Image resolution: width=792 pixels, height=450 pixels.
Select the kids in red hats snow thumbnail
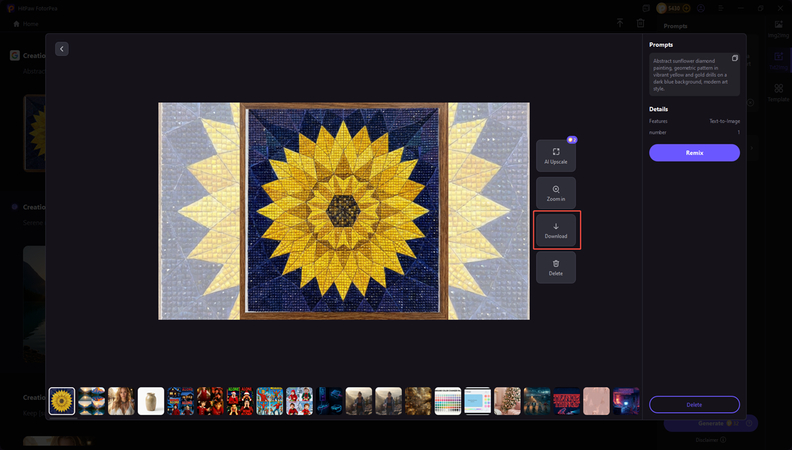[300, 401]
